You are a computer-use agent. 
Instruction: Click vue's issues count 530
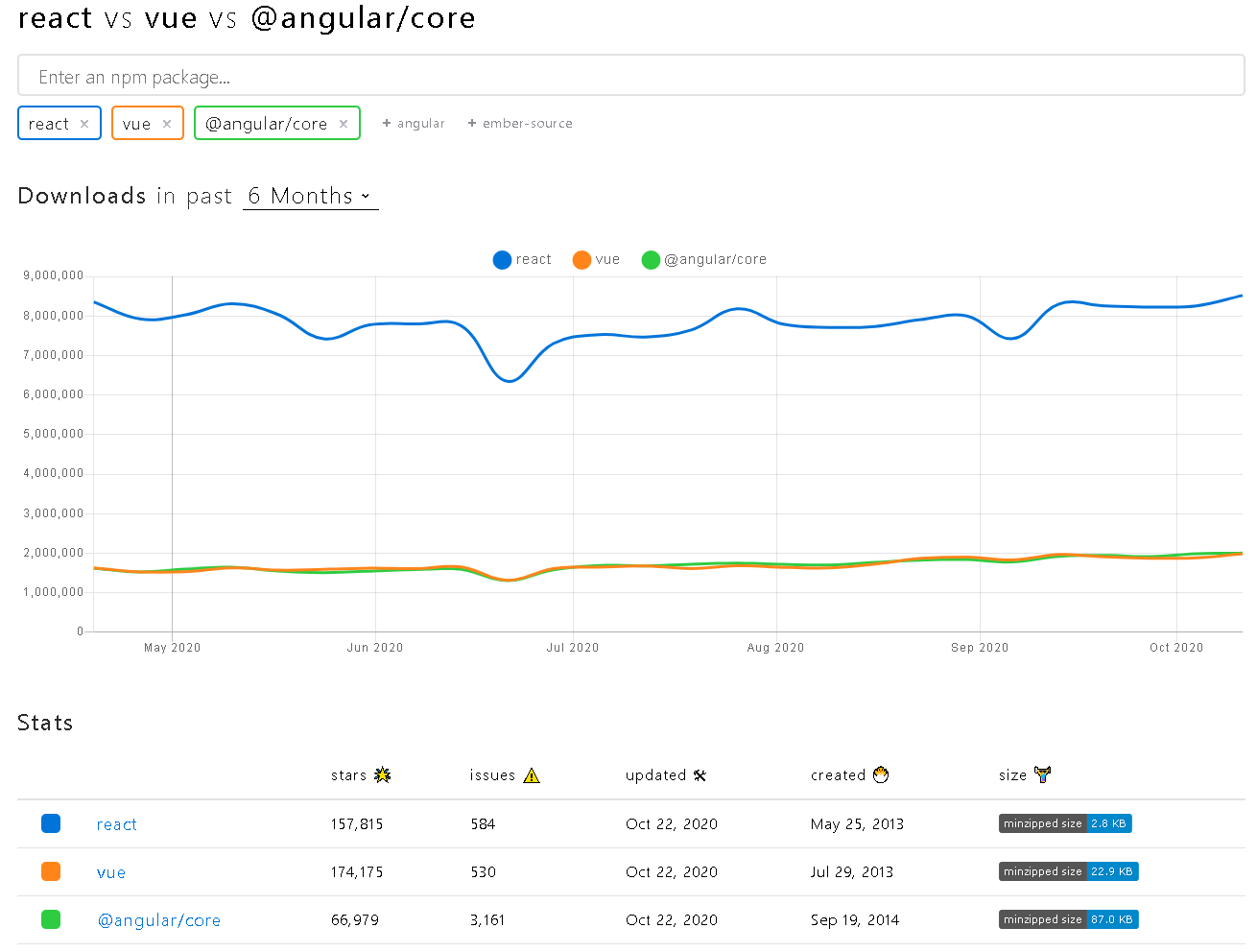click(483, 872)
